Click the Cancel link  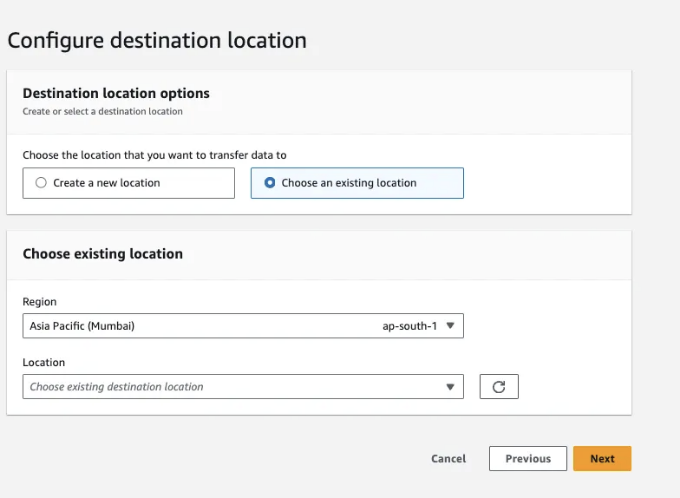[448, 459]
